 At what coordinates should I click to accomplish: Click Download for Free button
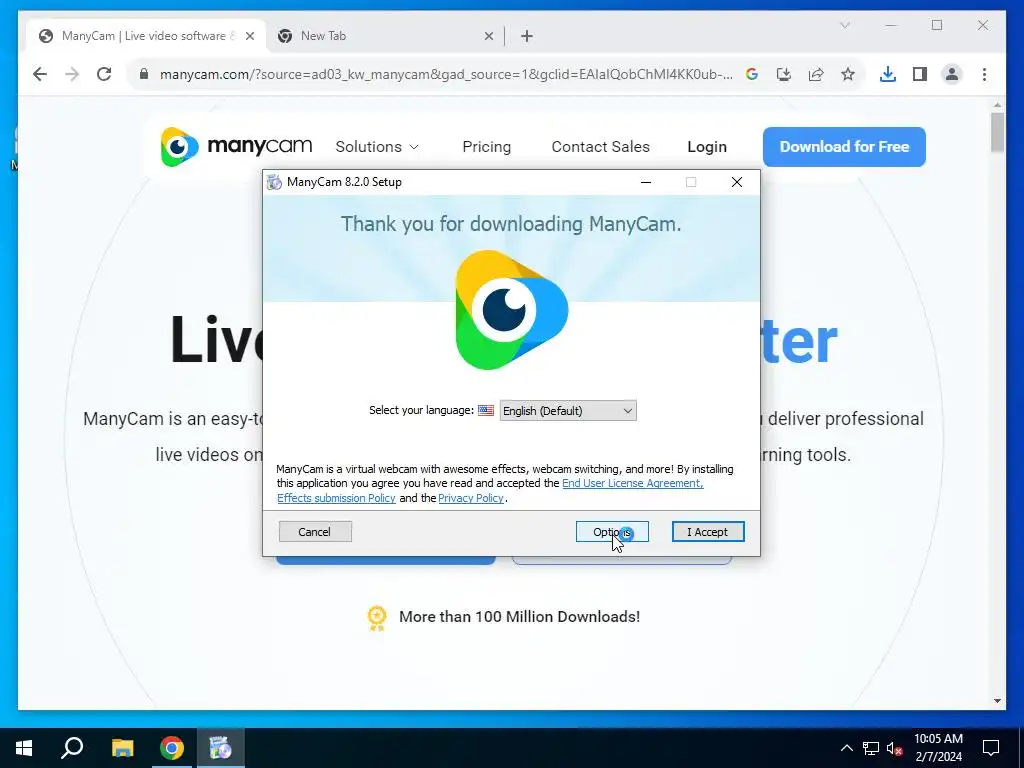click(x=844, y=147)
